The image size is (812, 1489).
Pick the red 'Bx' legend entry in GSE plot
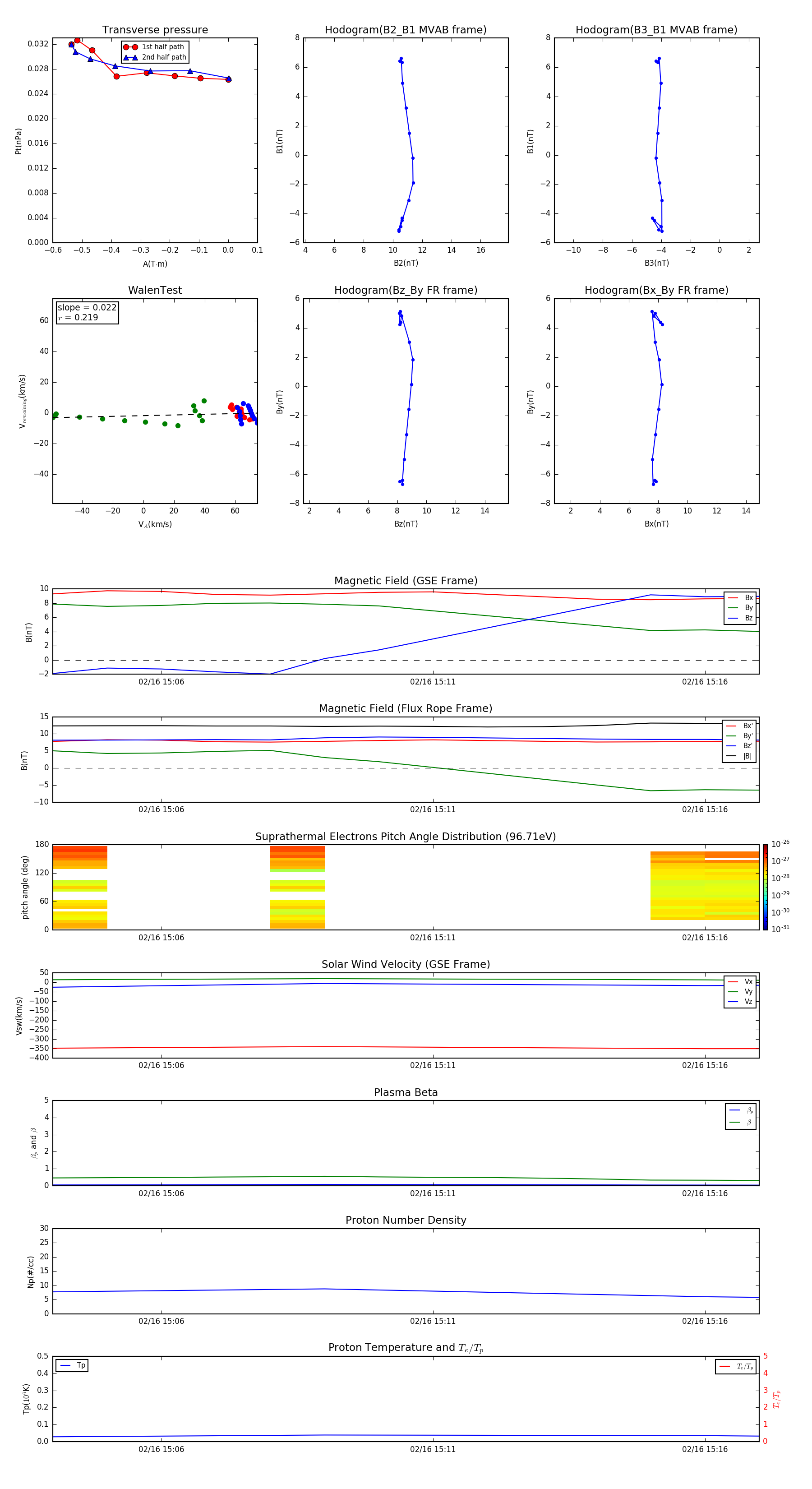(x=740, y=598)
